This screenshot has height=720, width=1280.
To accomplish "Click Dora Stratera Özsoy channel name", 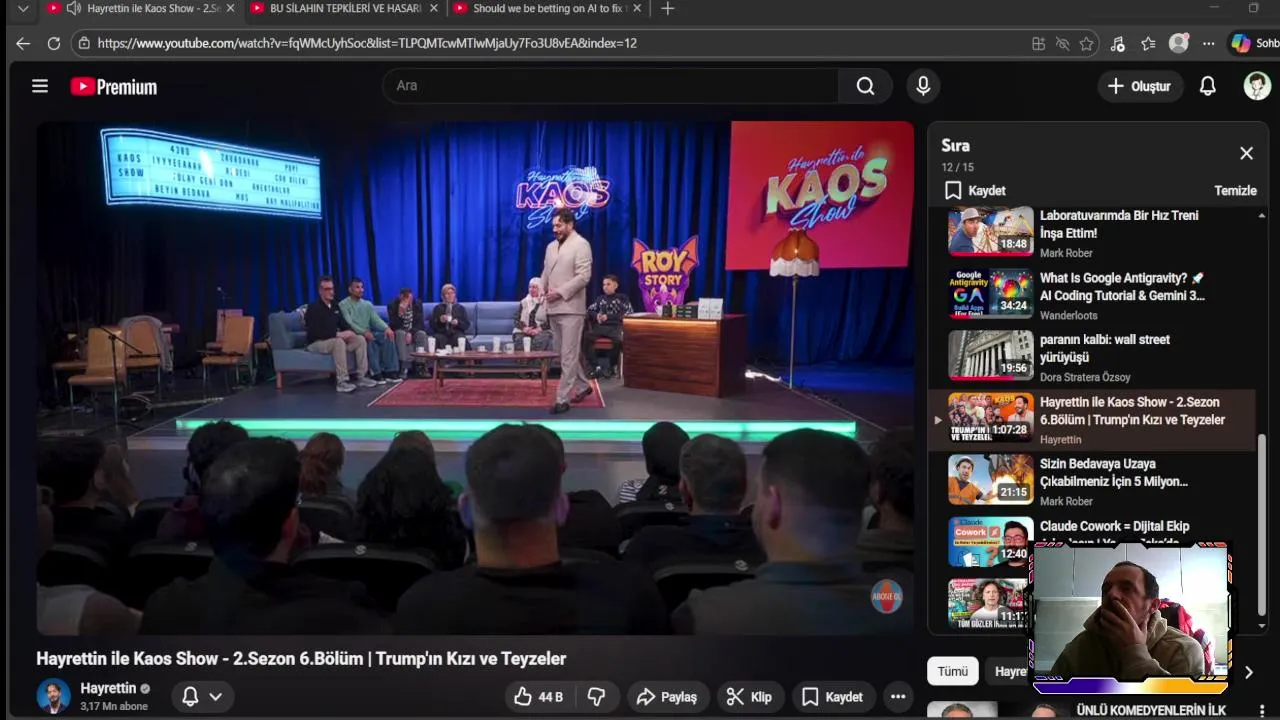I will point(1085,377).
